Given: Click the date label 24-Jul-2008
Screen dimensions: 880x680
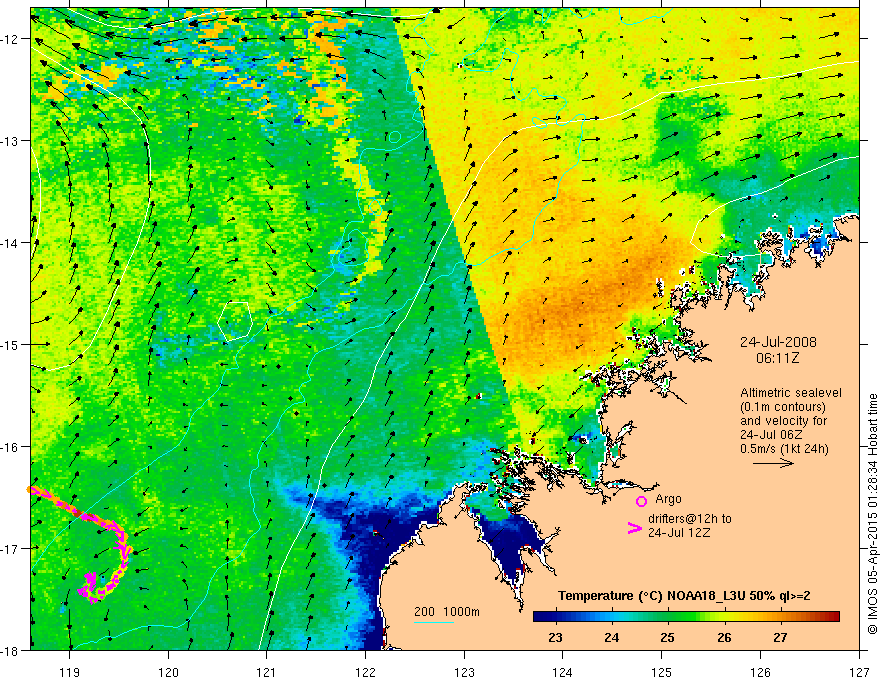Looking at the screenshot, I should coord(778,342).
